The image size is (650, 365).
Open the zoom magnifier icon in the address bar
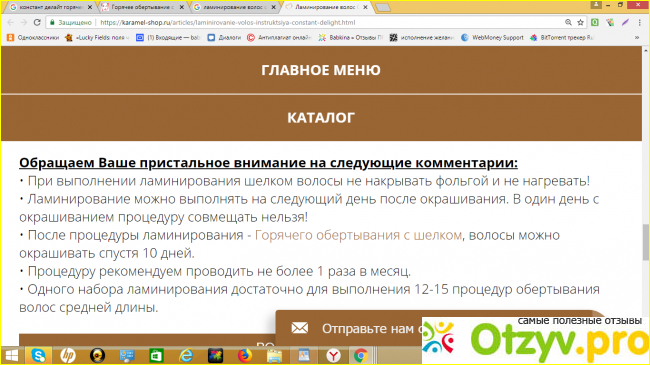click(568, 22)
